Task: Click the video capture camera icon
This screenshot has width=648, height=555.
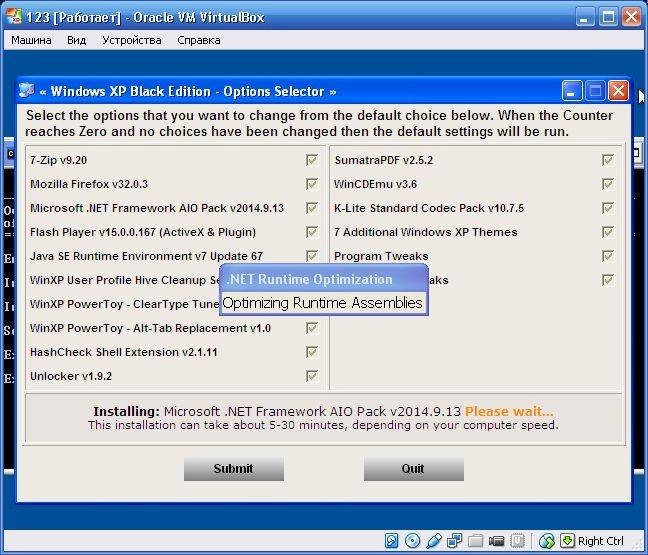Action: pos(496,540)
